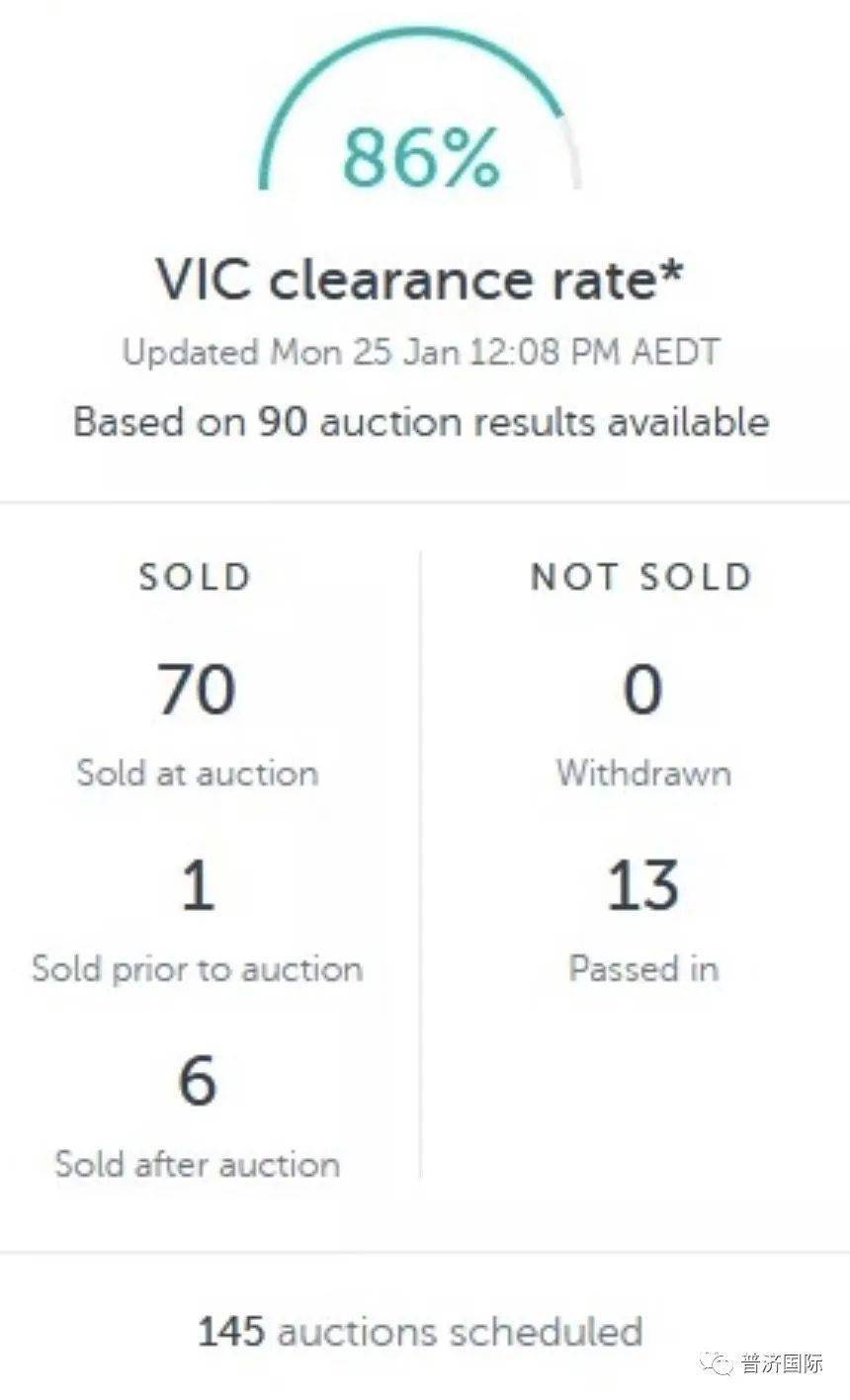
Task: Click the Sold prior to auction label
Action: (x=198, y=969)
